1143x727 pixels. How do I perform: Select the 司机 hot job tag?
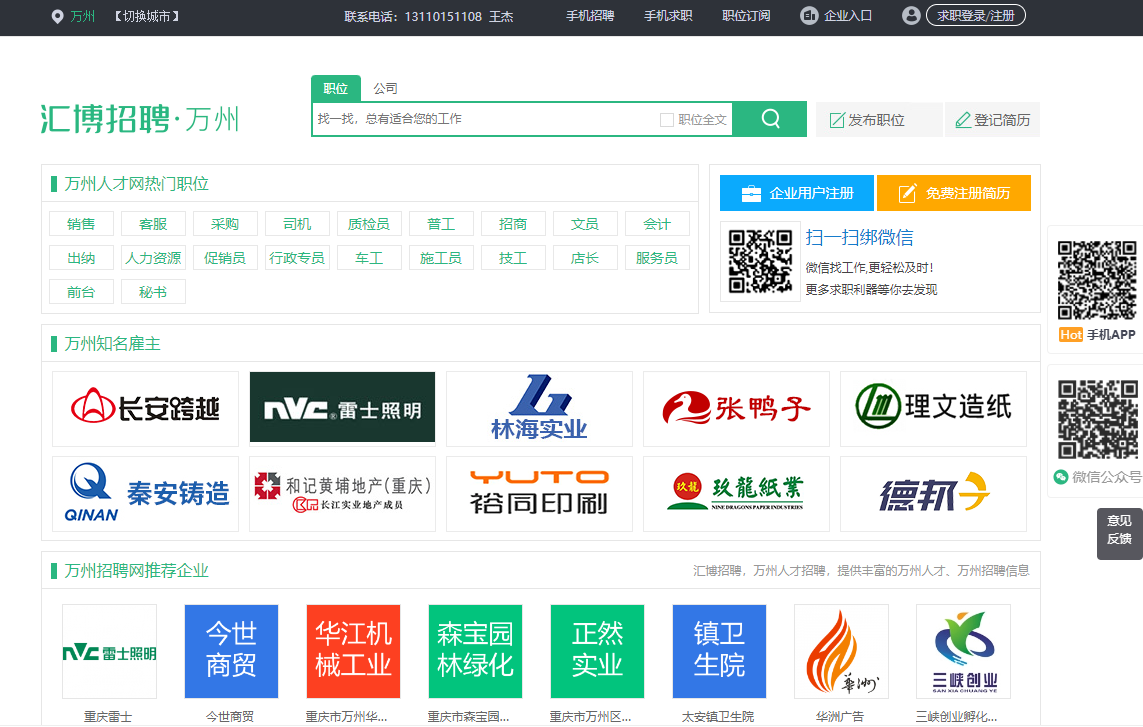(x=297, y=224)
